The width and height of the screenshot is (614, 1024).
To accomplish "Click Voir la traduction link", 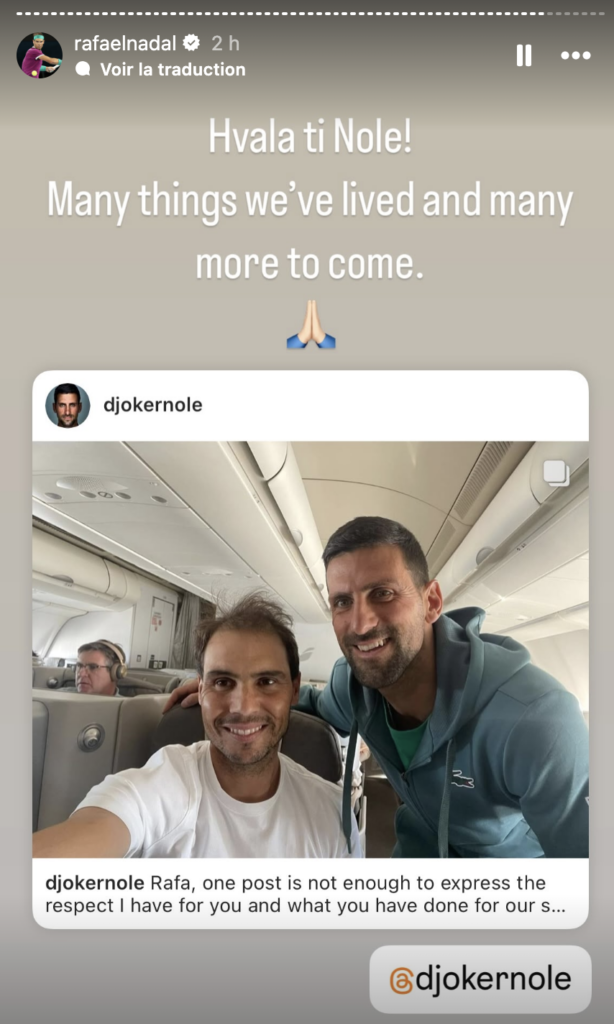I will pos(172,69).
